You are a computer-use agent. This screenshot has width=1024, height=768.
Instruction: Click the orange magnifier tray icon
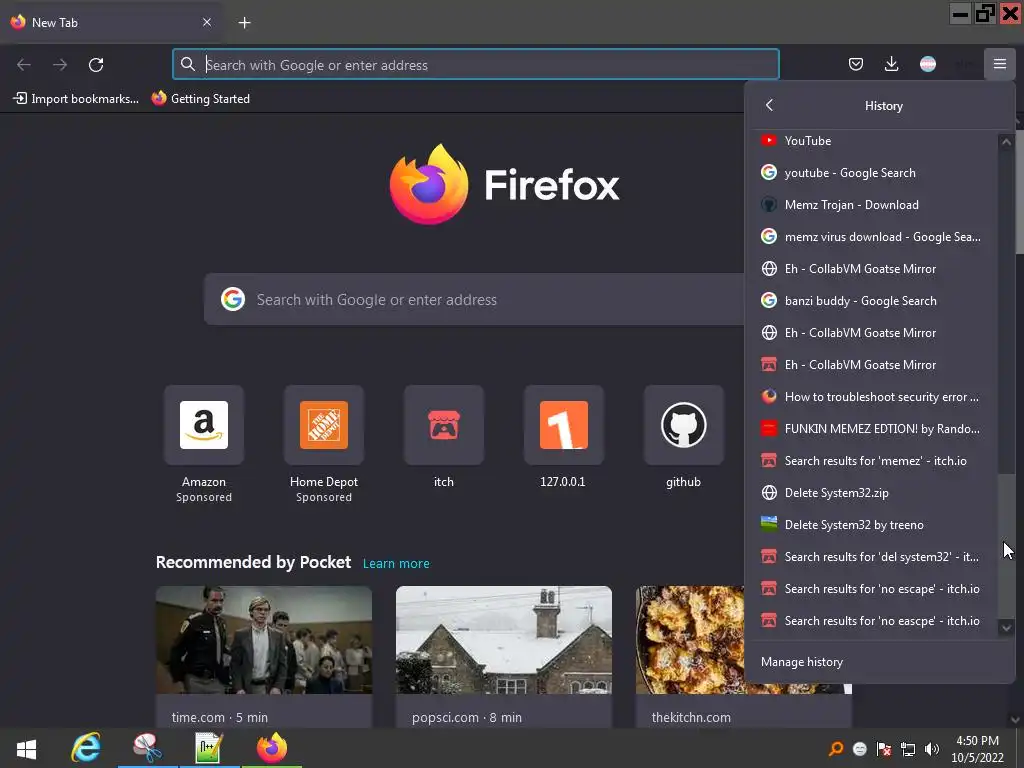(x=835, y=749)
